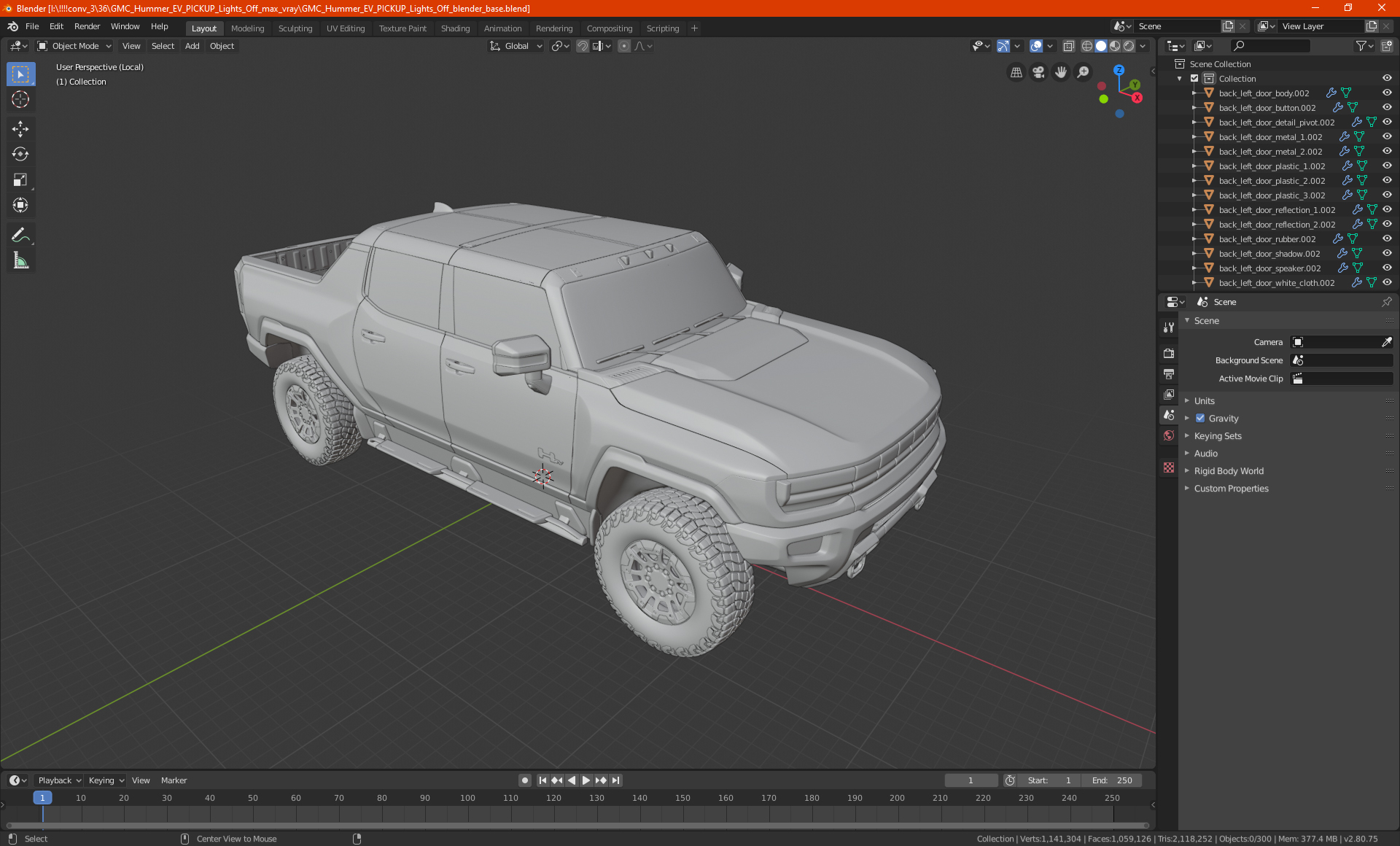Pick the Annotate tool
The image size is (1400, 846).
click(x=20, y=235)
